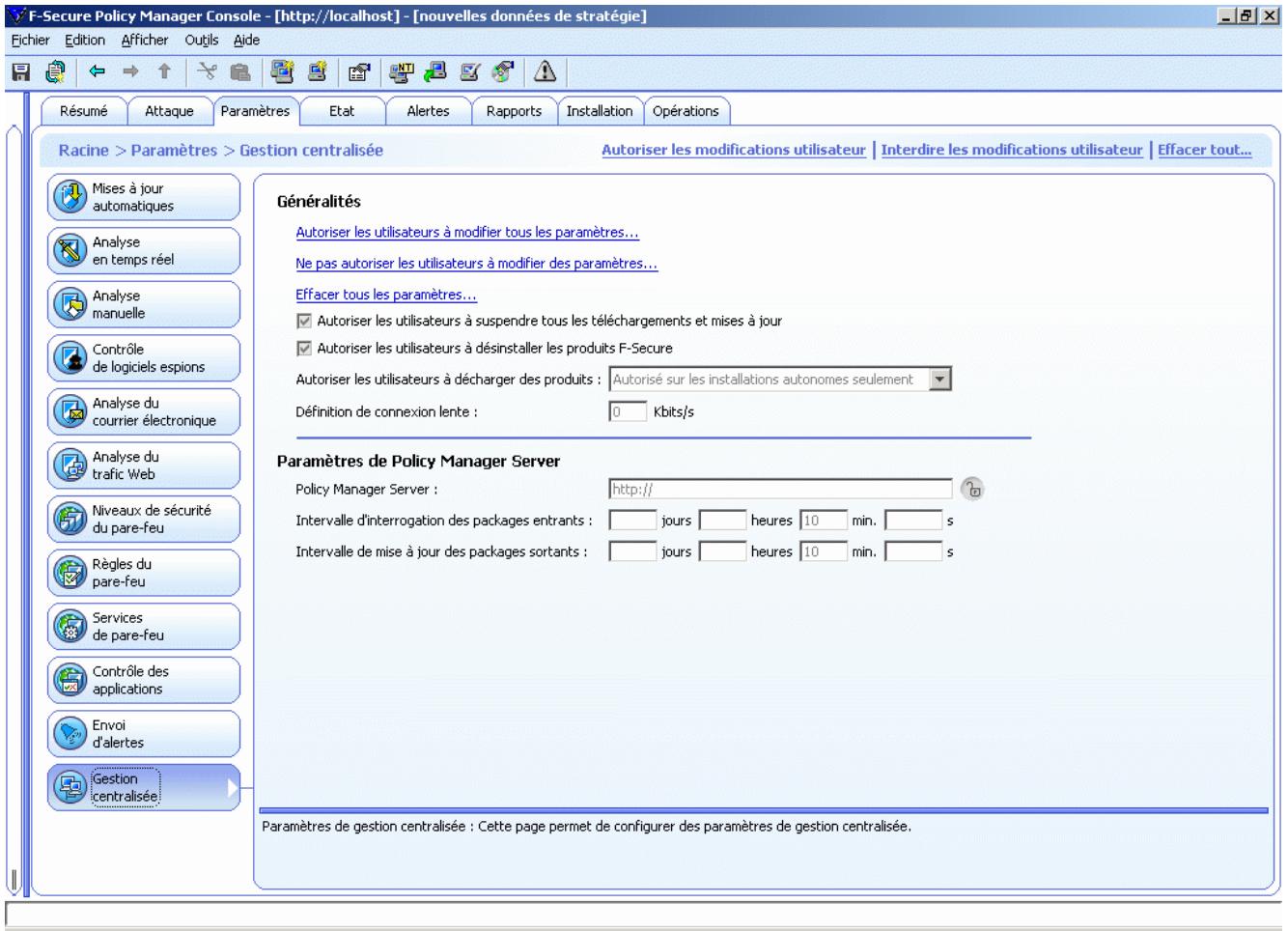Open Analyse du trafic Web page
The width and height of the screenshot is (1288, 931).
click(144, 465)
